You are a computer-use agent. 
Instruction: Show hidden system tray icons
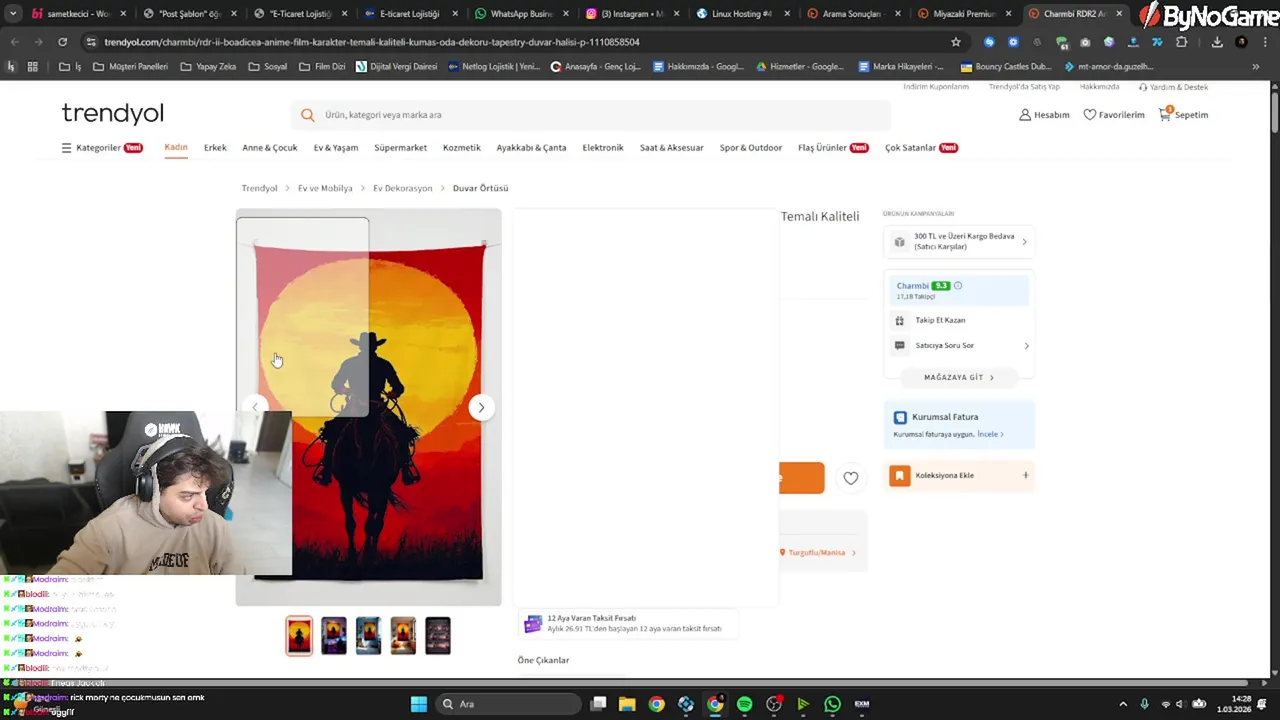pos(1122,704)
